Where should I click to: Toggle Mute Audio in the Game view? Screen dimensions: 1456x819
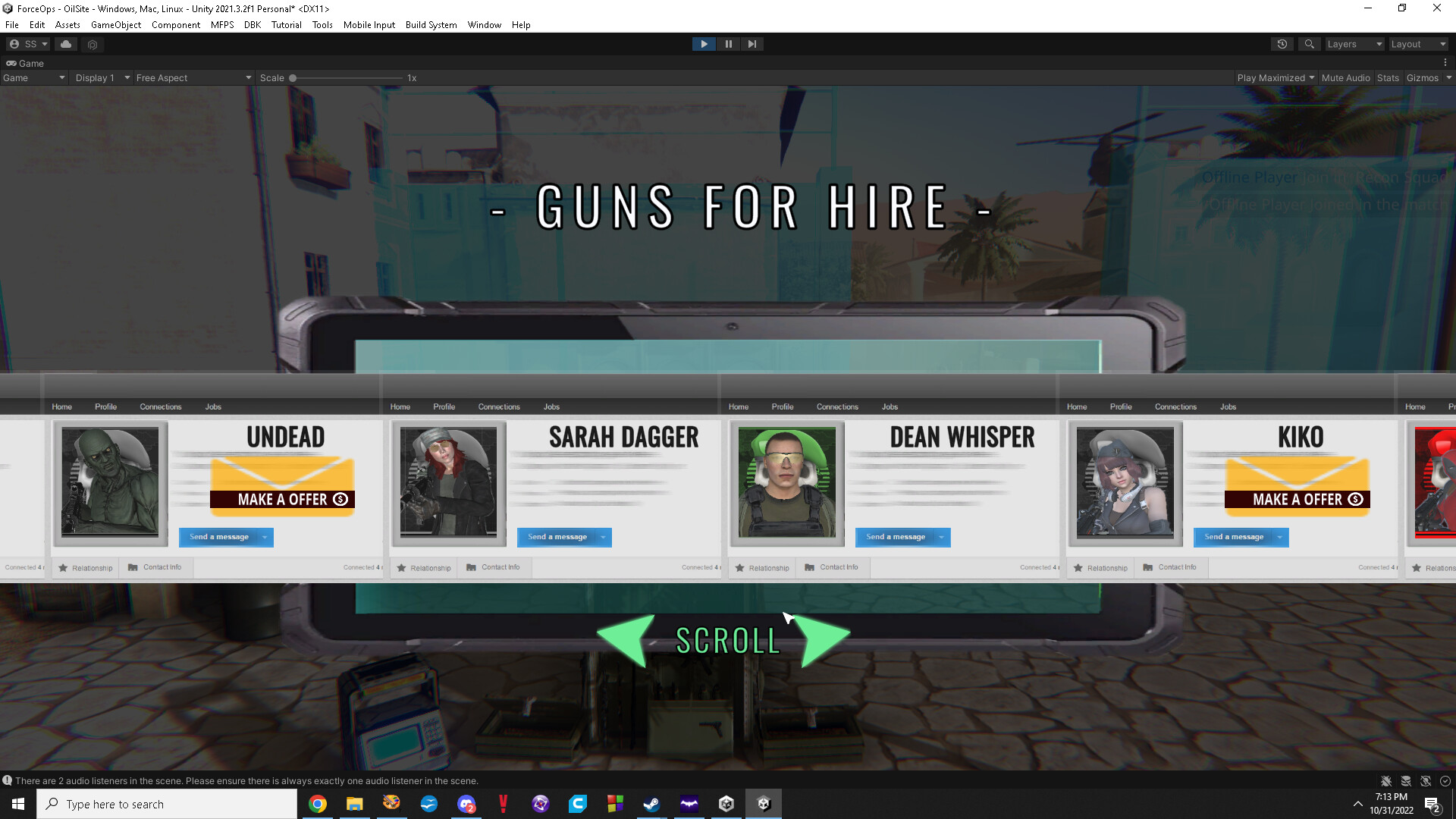(x=1345, y=77)
